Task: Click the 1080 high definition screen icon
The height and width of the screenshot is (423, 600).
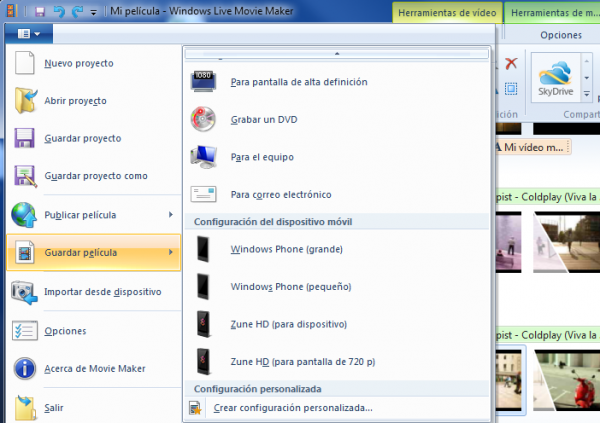Action: click(203, 82)
